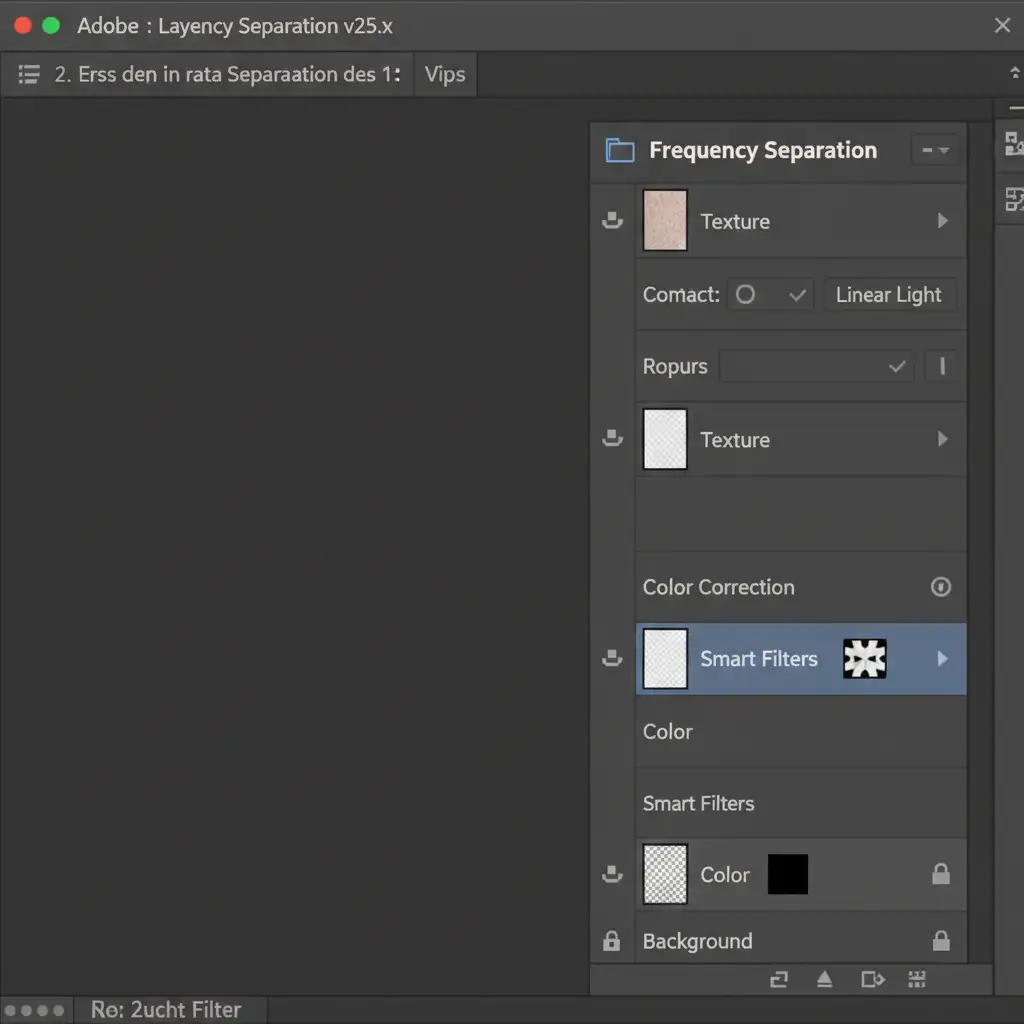Click the black swatch on Color layer
The image size is (1024, 1024).
[x=787, y=875]
